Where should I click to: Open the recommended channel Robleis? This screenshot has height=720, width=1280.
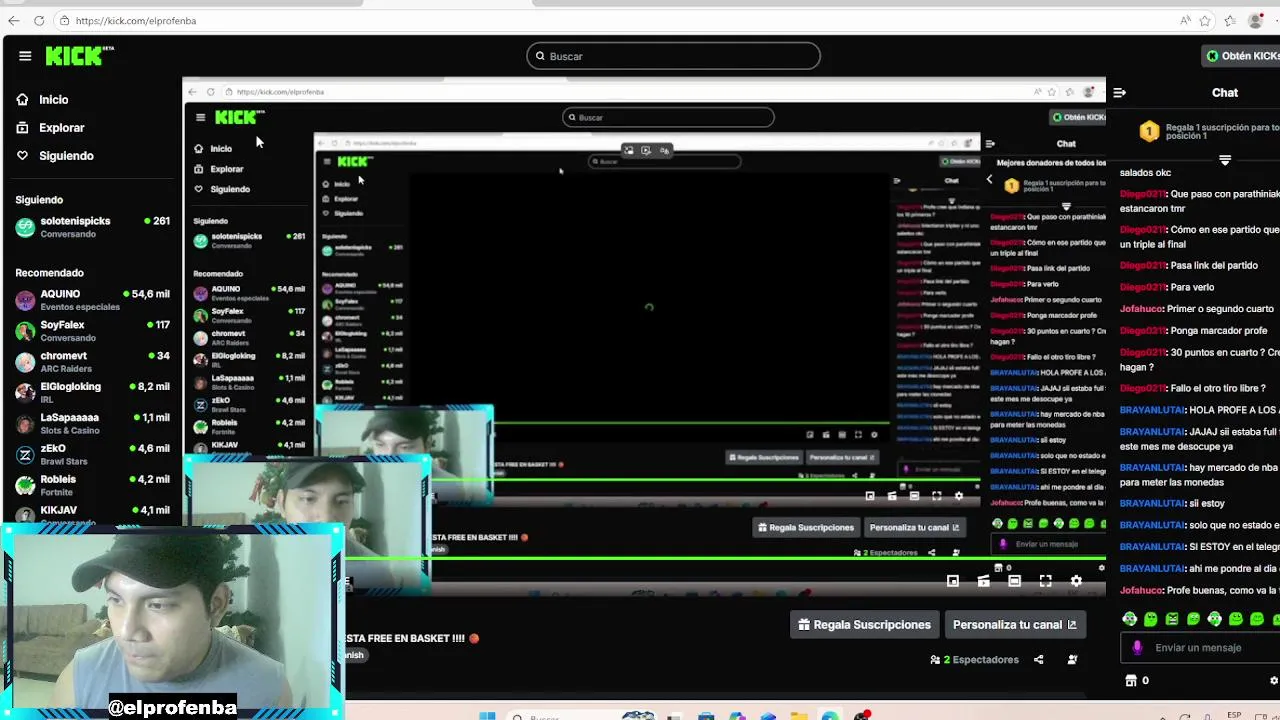[x=93, y=485]
